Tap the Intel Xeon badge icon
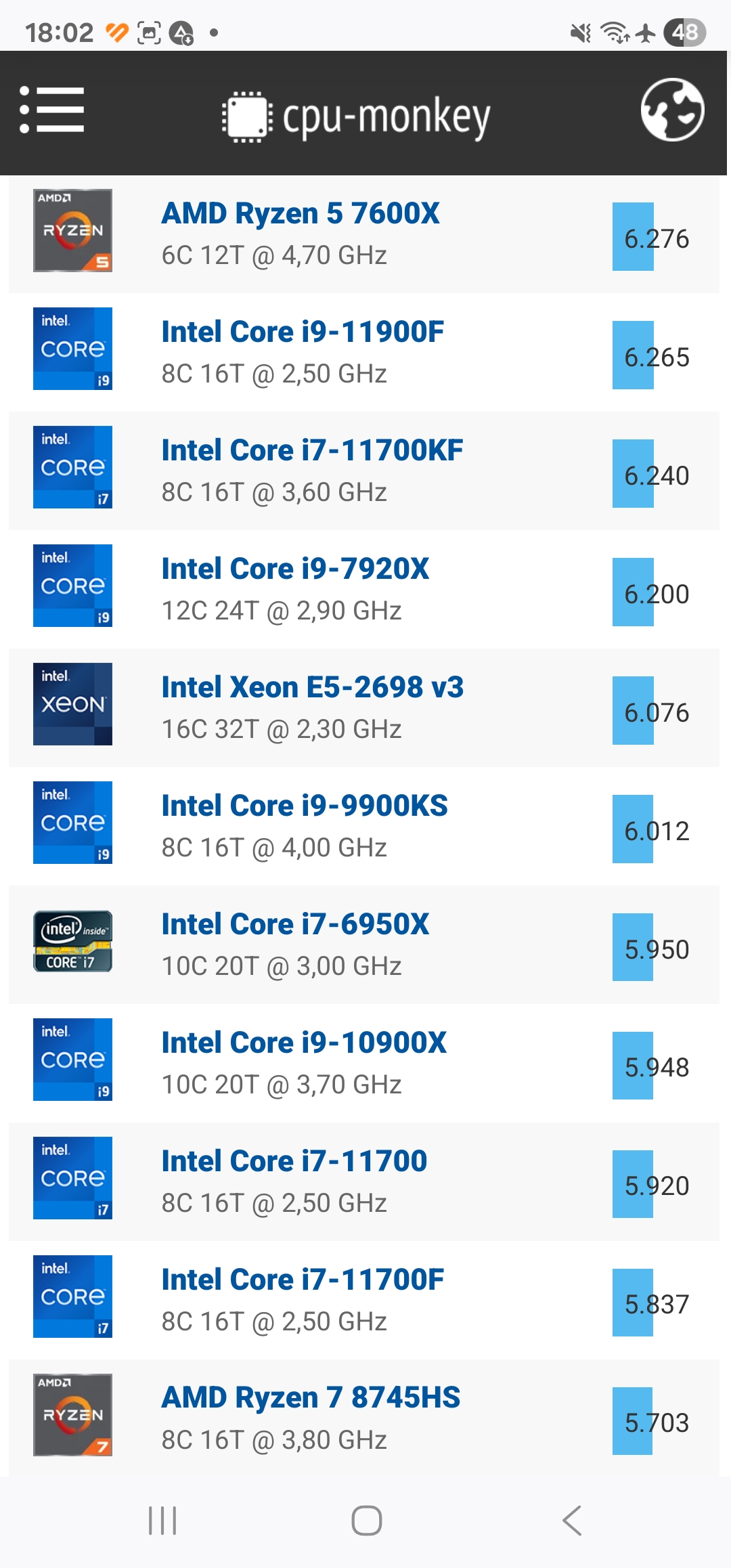This screenshot has height=1568, width=731. [x=72, y=704]
